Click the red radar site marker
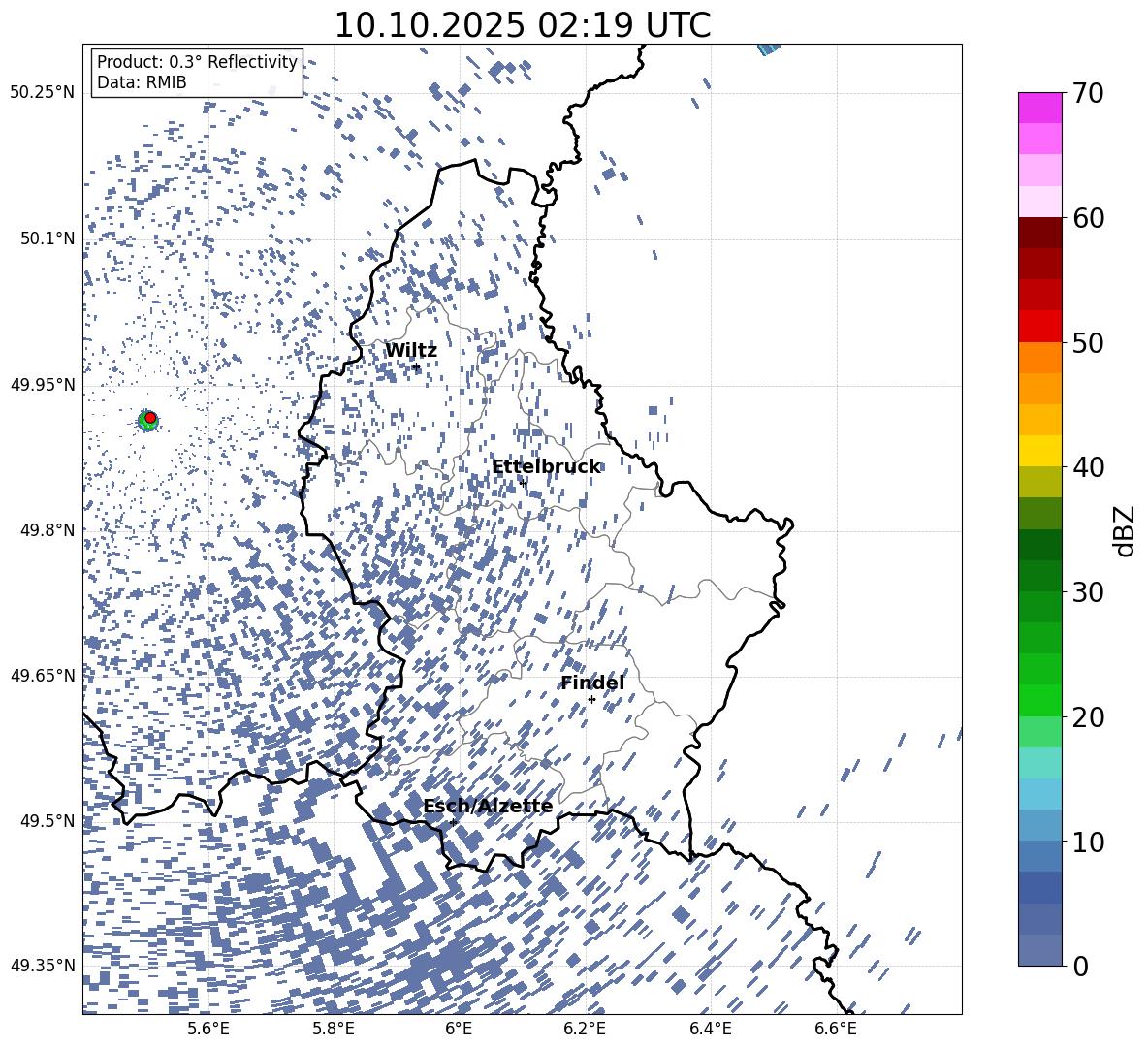This screenshot has width=1148, height=1048. [150, 418]
